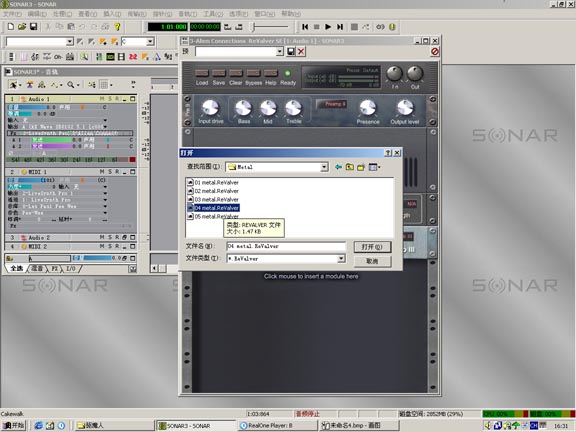Create new folder in Open dialog

click(x=361, y=167)
